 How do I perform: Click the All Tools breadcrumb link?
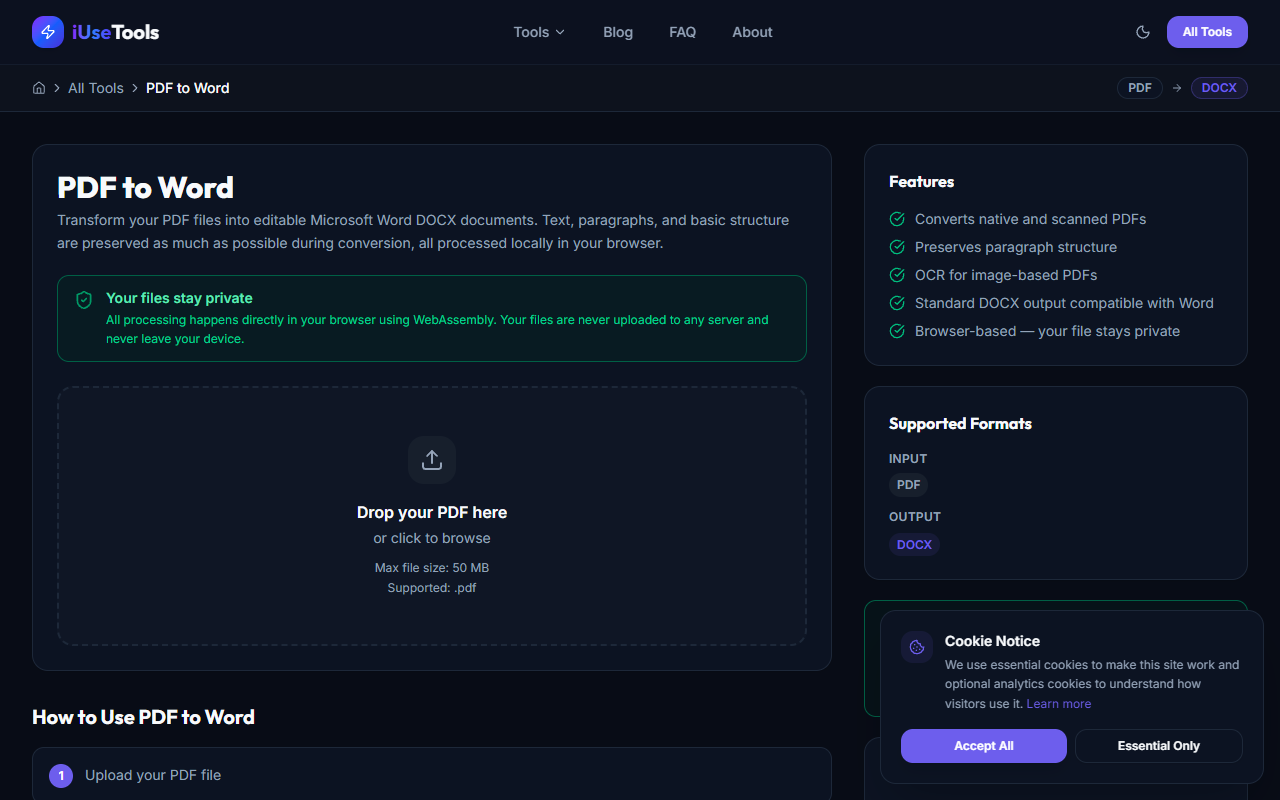click(x=96, y=88)
